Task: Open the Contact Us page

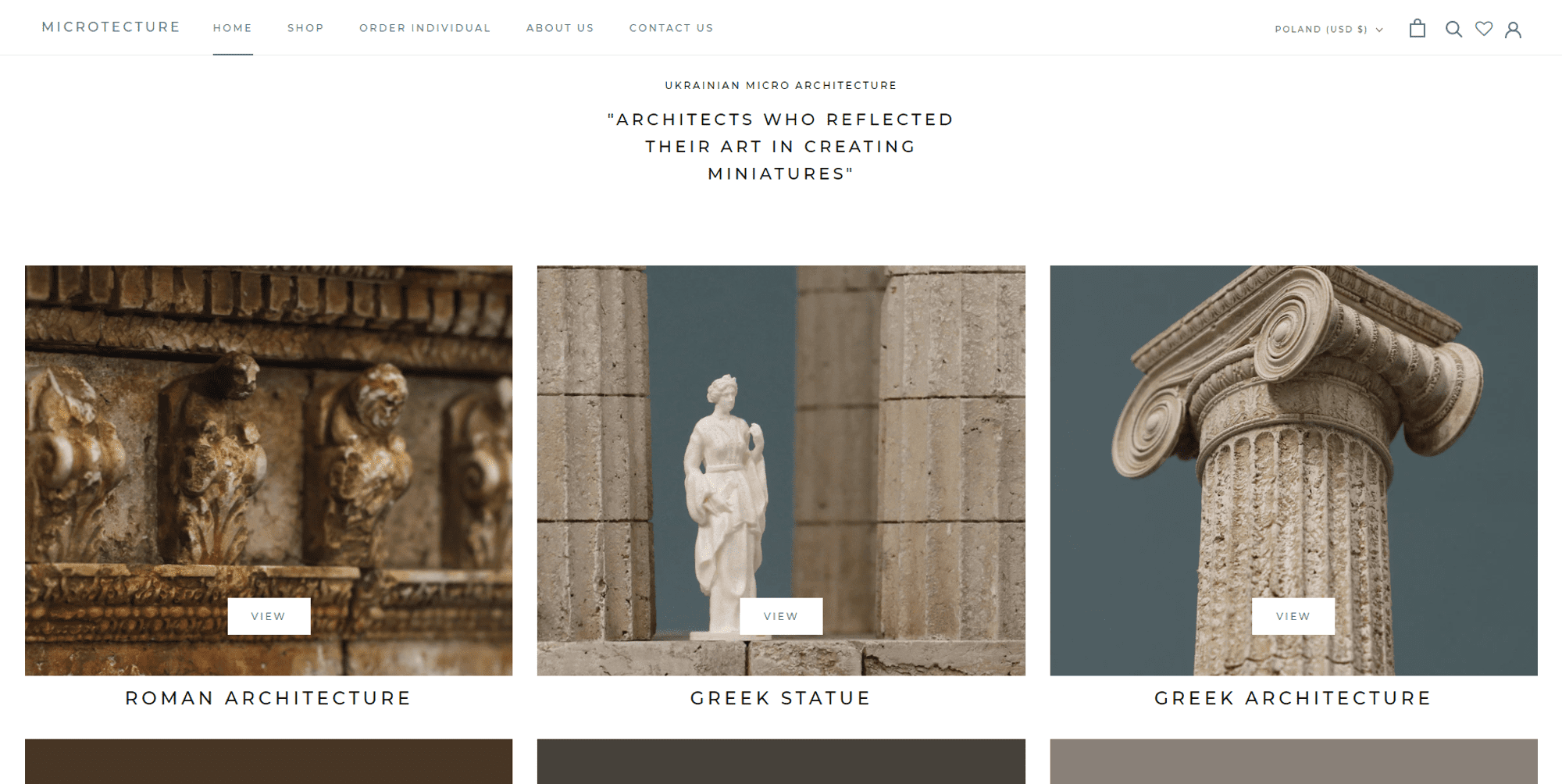Action: coord(672,28)
